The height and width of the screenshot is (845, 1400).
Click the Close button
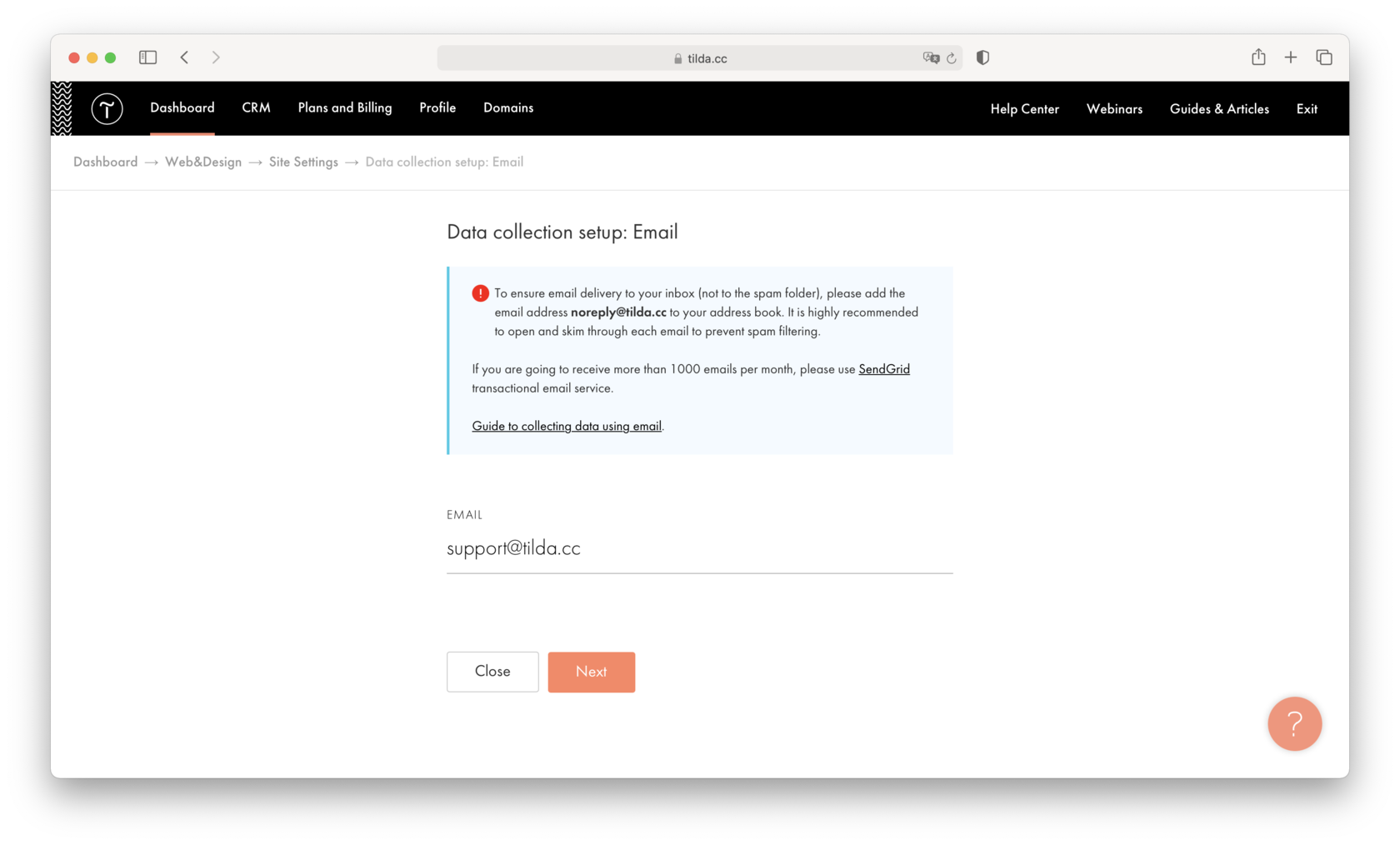pyautogui.click(x=492, y=671)
